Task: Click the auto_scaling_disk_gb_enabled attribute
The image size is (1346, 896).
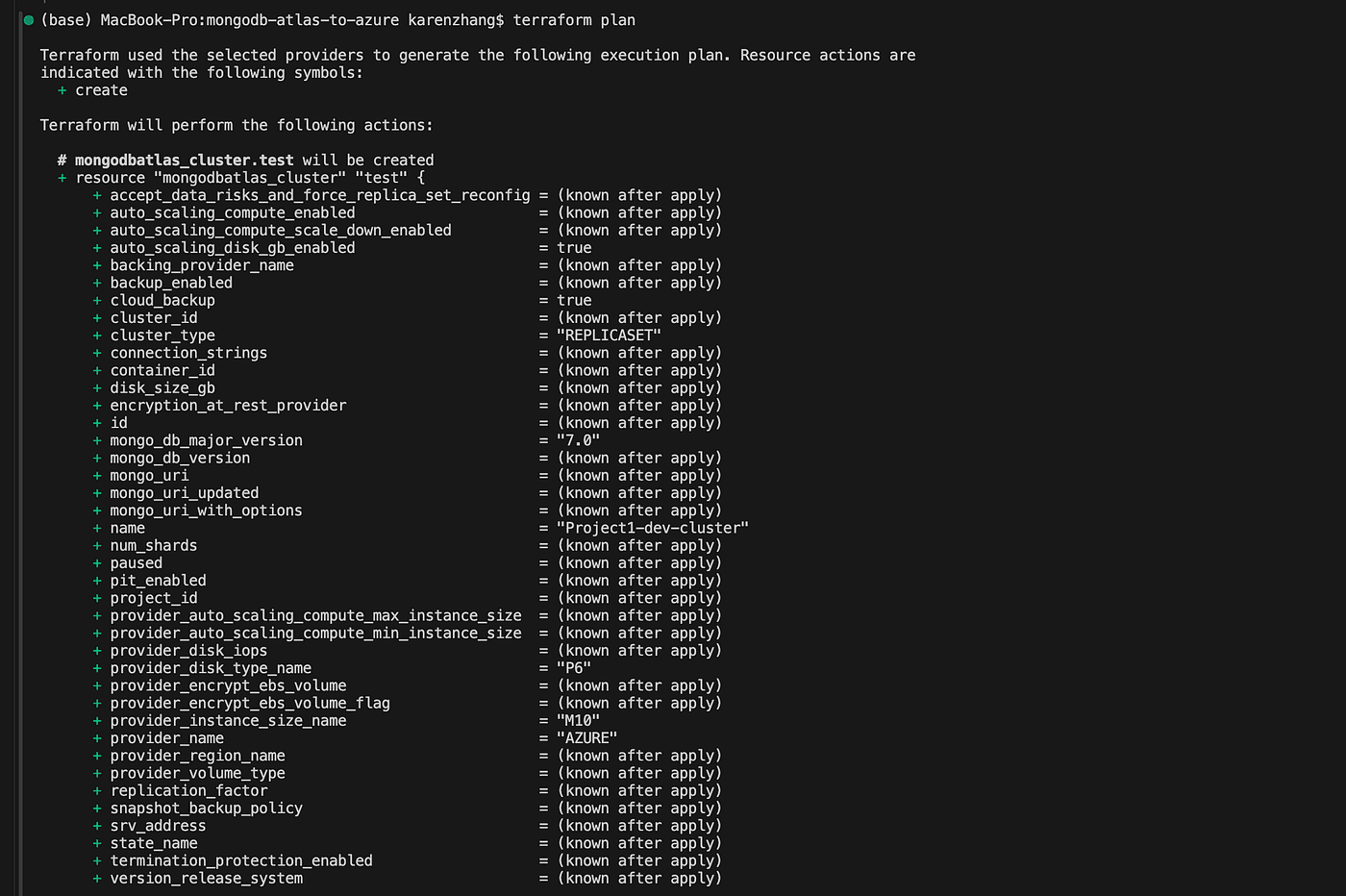Action: 233,248
